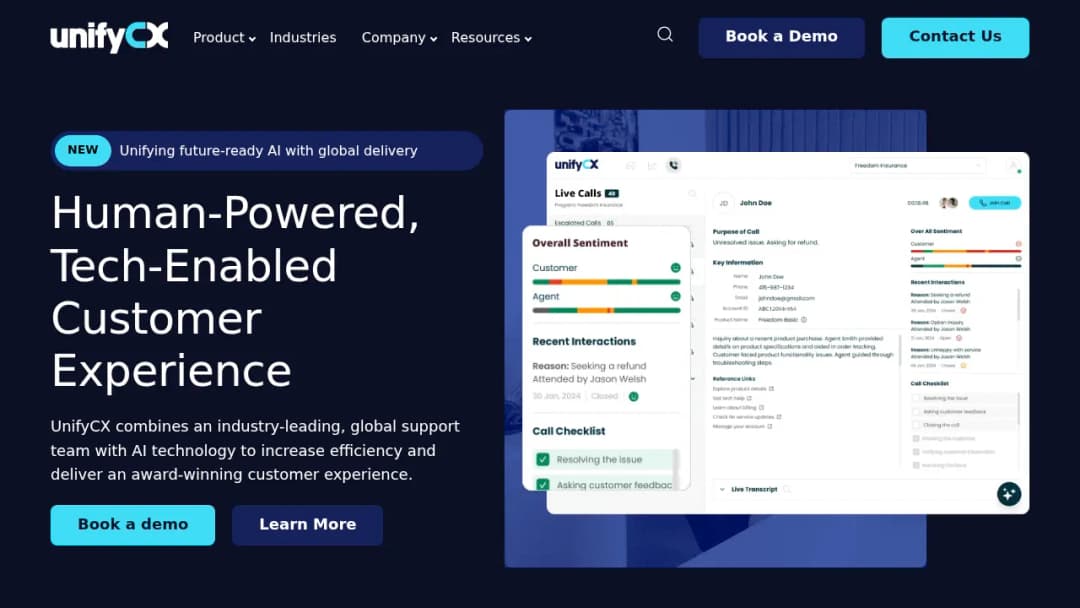Open the Learn about billing reference link
The height and width of the screenshot is (608, 1080).
735,408
